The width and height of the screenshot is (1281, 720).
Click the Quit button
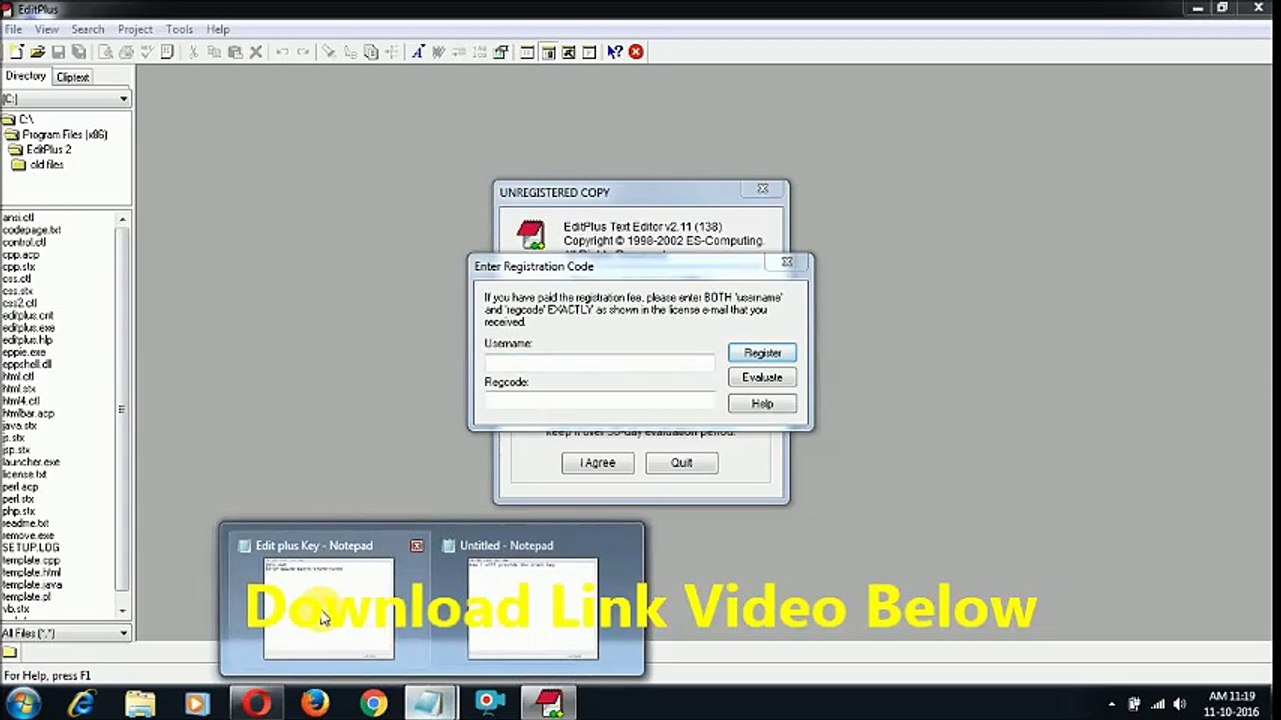tap(681, 463)
